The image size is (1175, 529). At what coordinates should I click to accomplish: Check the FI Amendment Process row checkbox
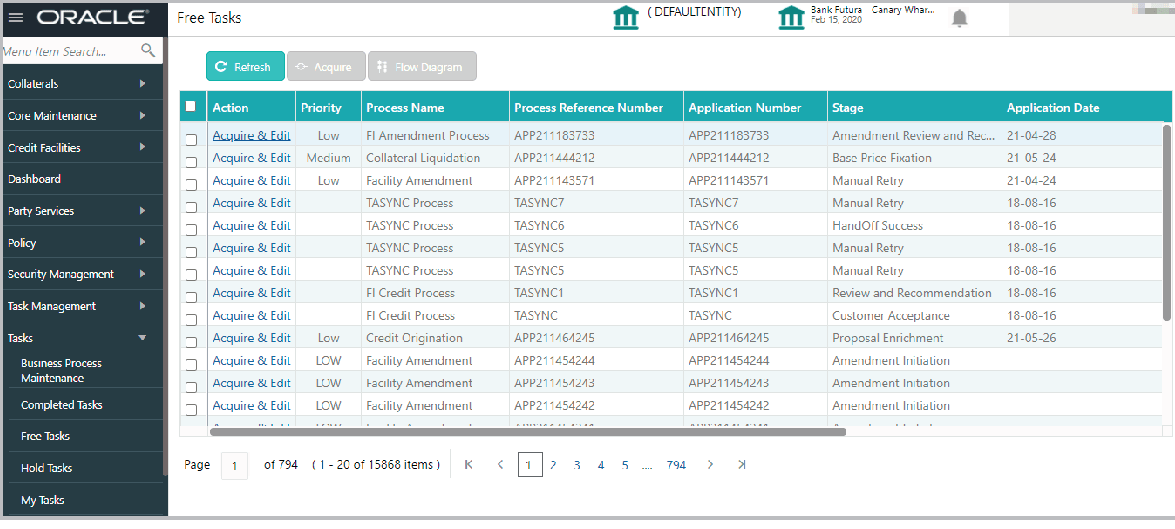(191, 139)
